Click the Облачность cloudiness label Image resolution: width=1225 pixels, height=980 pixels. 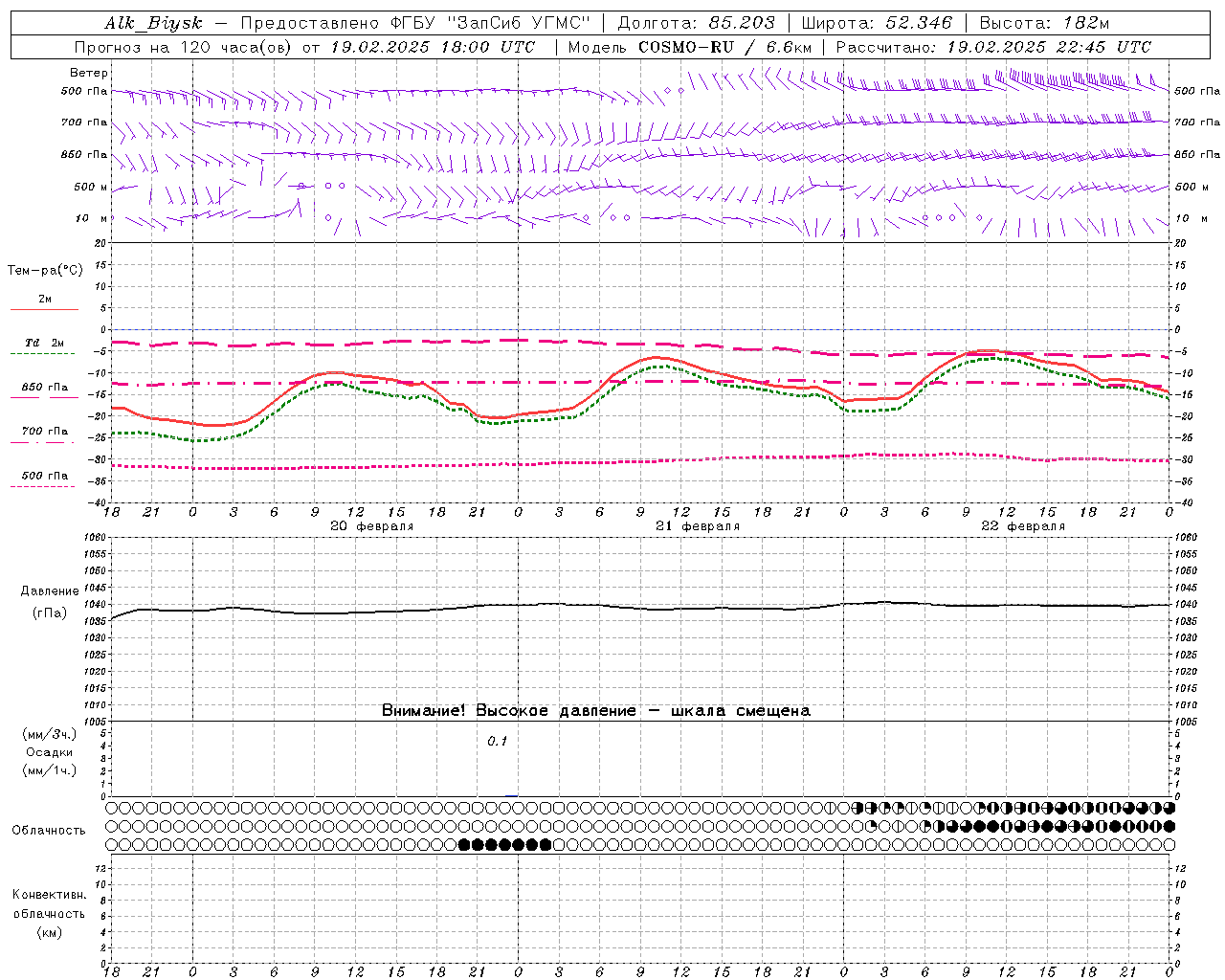tap(49, 831)
